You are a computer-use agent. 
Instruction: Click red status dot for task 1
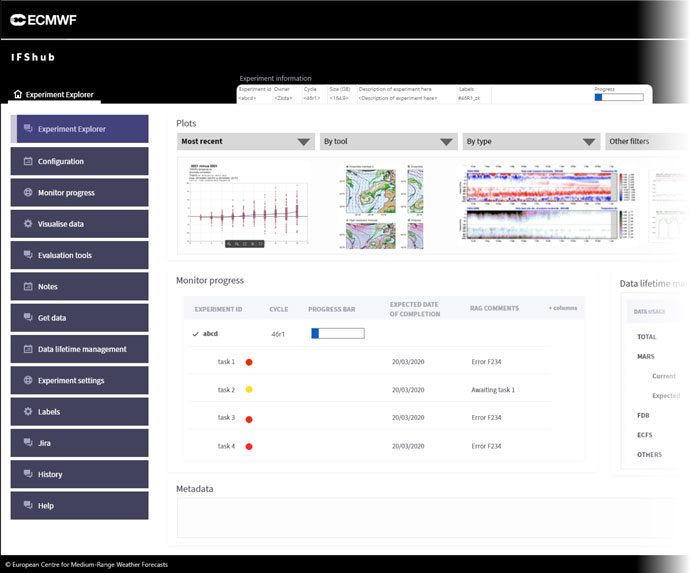coord(249,362)
